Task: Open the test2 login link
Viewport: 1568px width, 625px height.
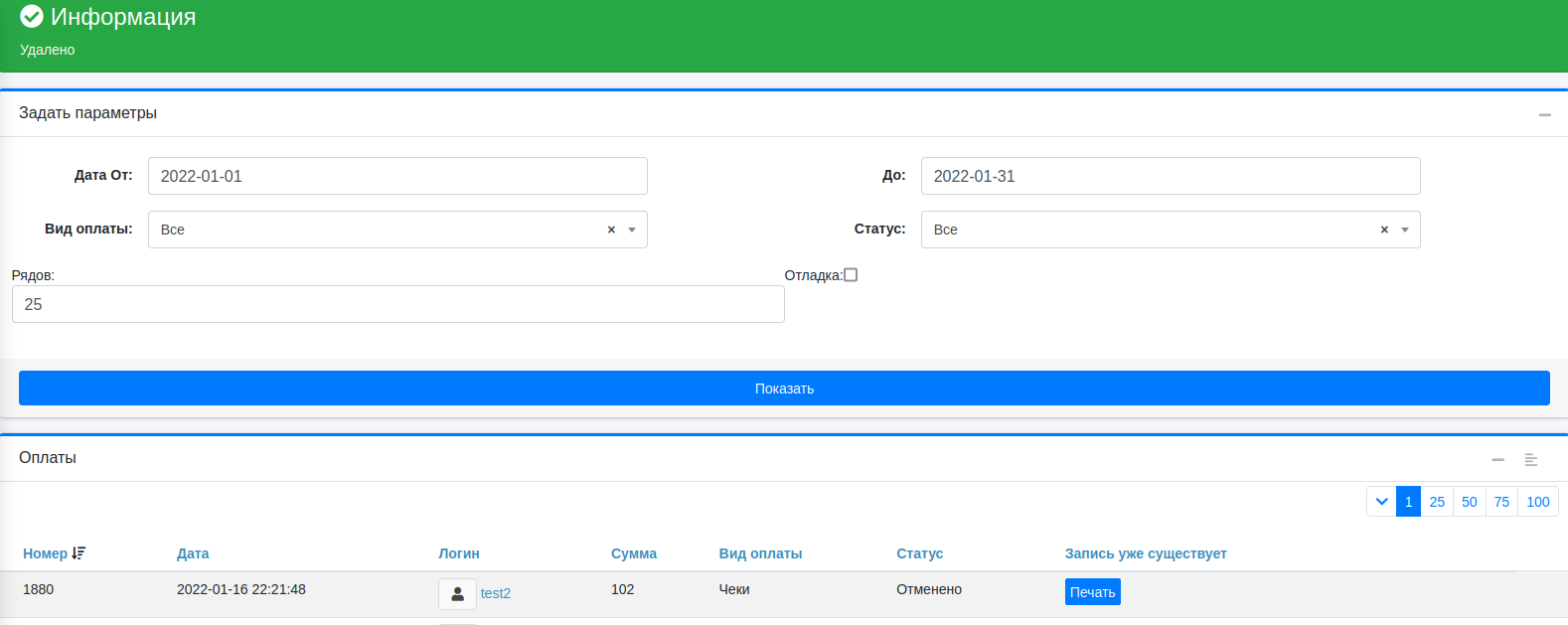Action: 496,593
